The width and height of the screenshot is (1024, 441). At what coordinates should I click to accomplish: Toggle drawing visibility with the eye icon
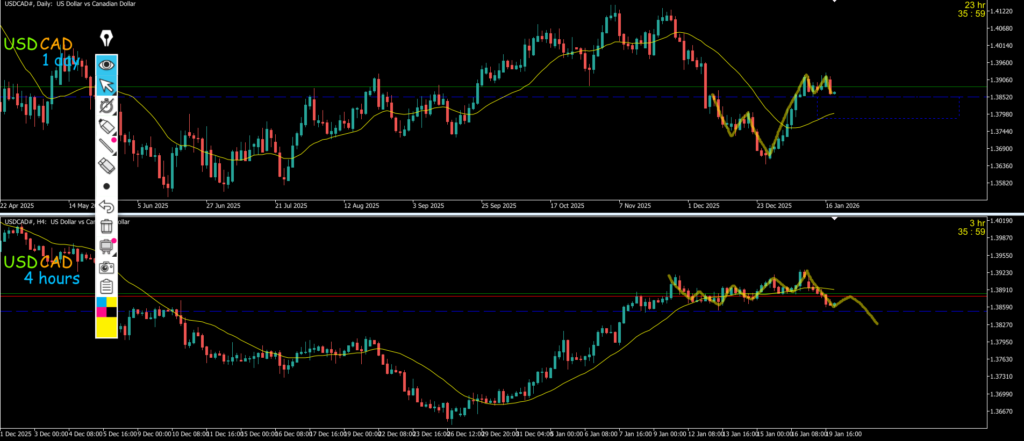pos(106,64)
